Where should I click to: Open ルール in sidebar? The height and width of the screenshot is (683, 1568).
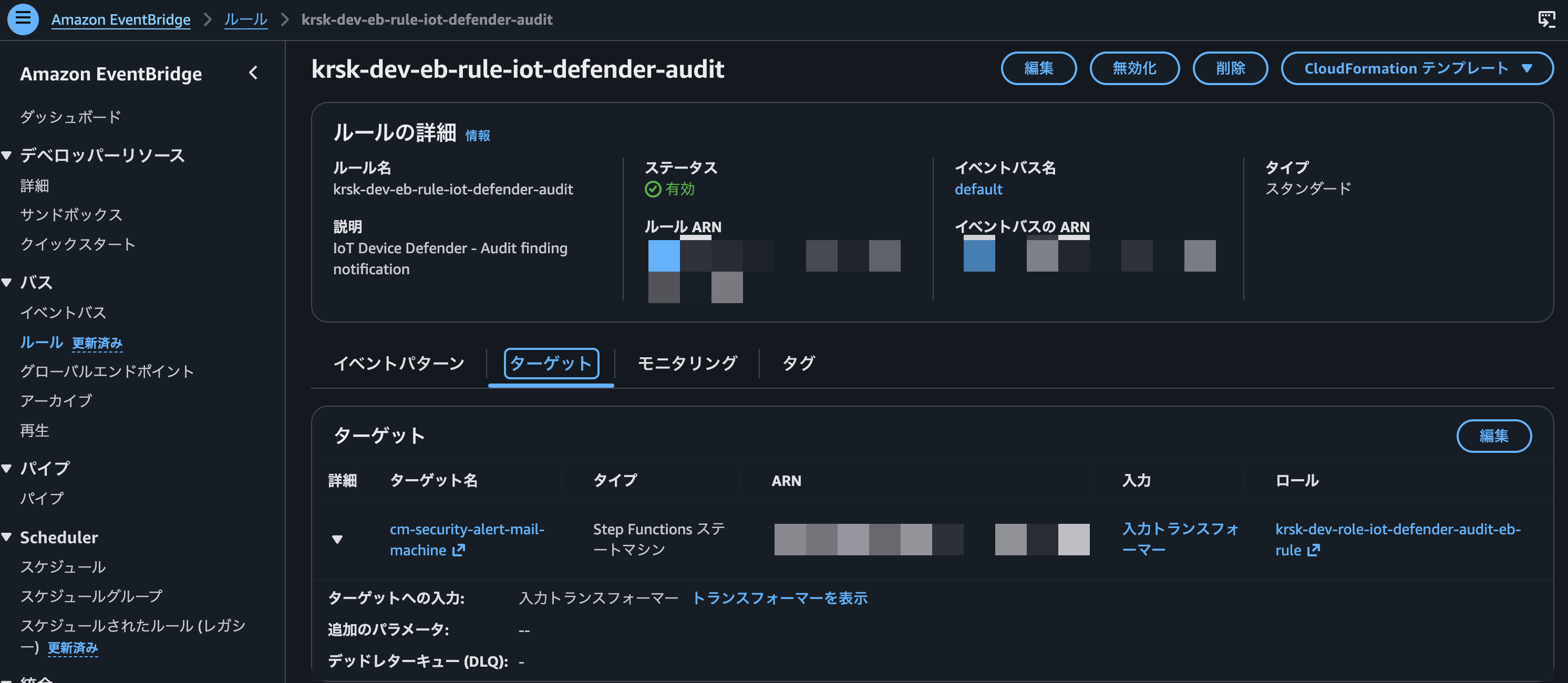[42, 342]
